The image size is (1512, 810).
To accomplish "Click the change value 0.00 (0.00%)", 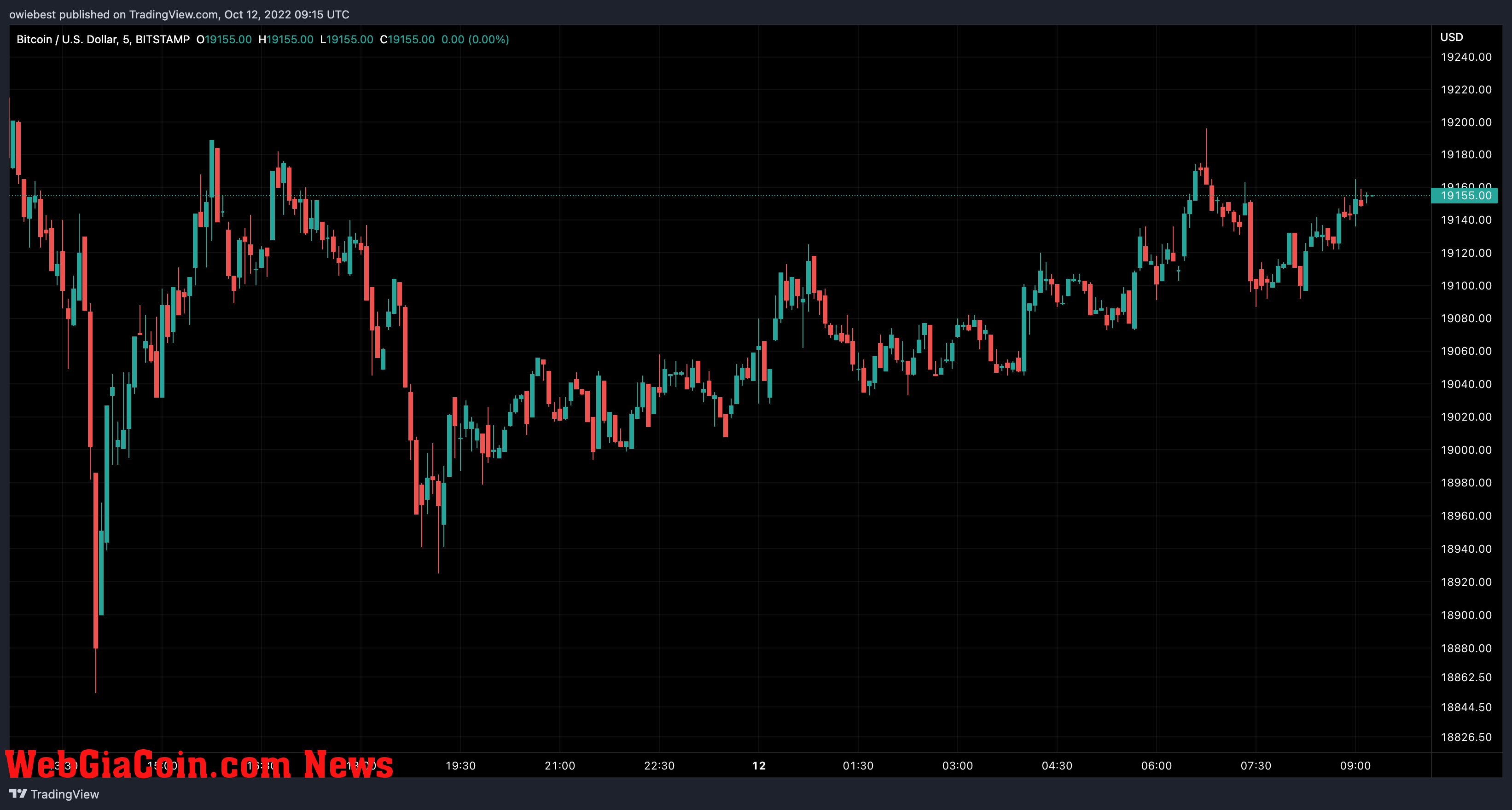I will (x=475, y=39).
